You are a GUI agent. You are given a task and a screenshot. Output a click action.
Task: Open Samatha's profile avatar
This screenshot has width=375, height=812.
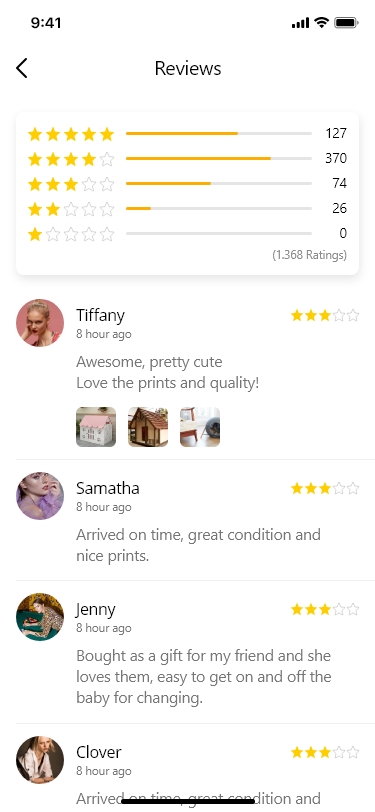pyautogui.click(x=40, y=496)
